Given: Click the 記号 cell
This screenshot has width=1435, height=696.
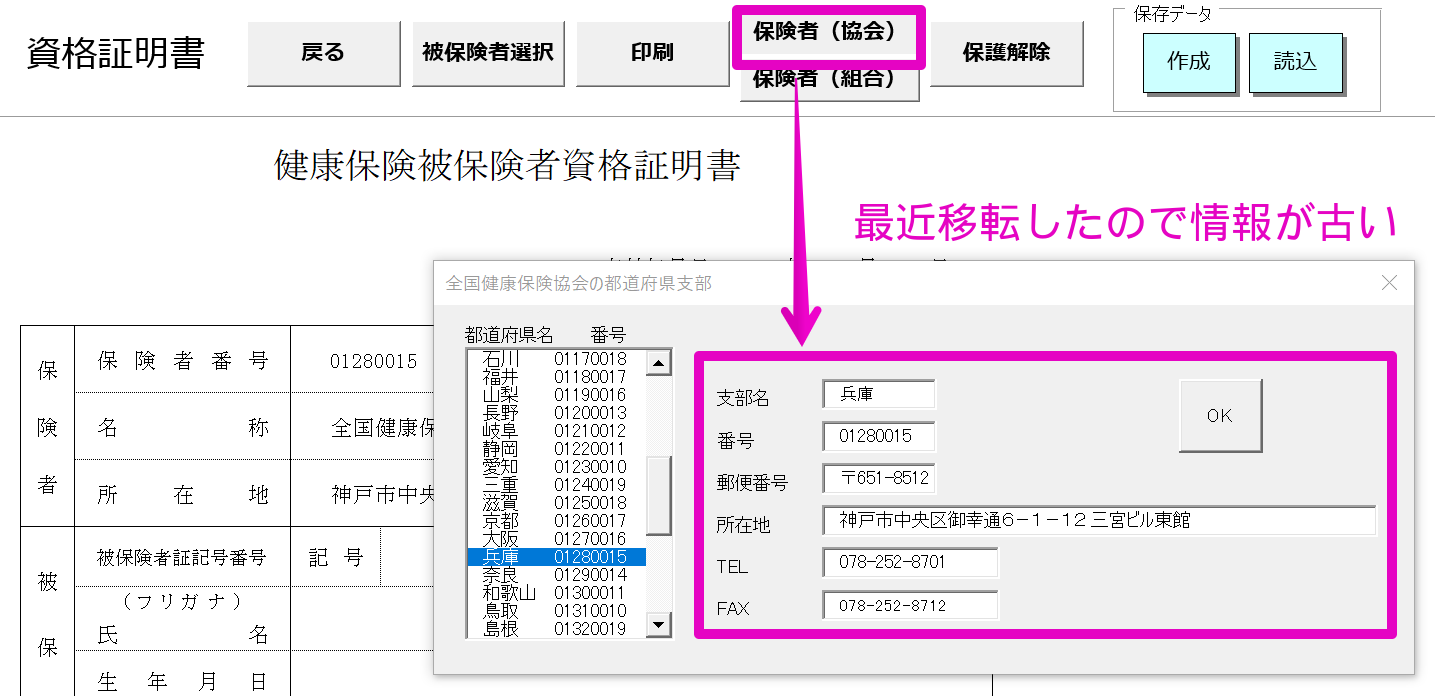Looking at the screenshot, I should 336,557.
